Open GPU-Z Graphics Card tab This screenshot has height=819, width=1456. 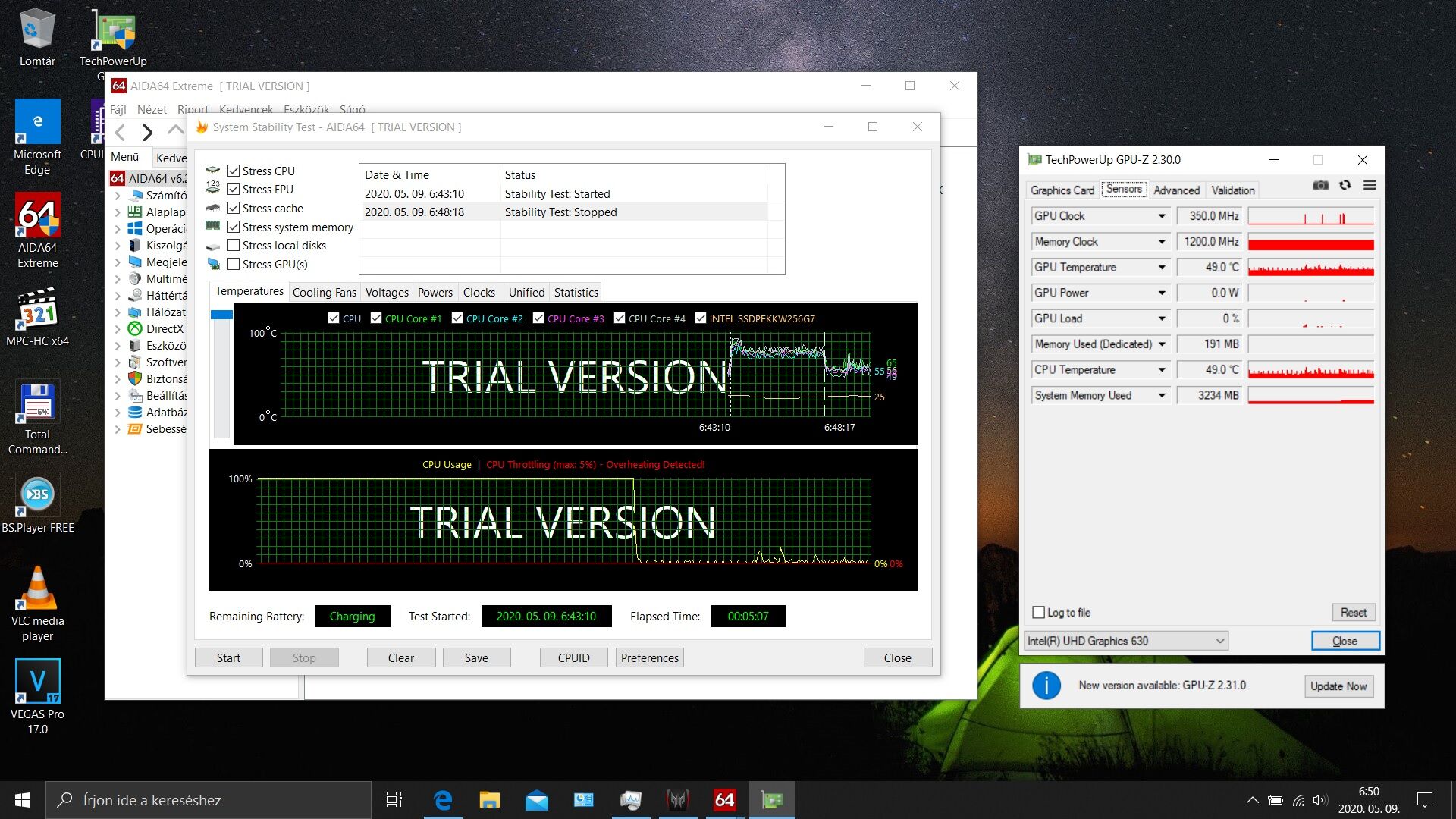[x=1062, y=190]
